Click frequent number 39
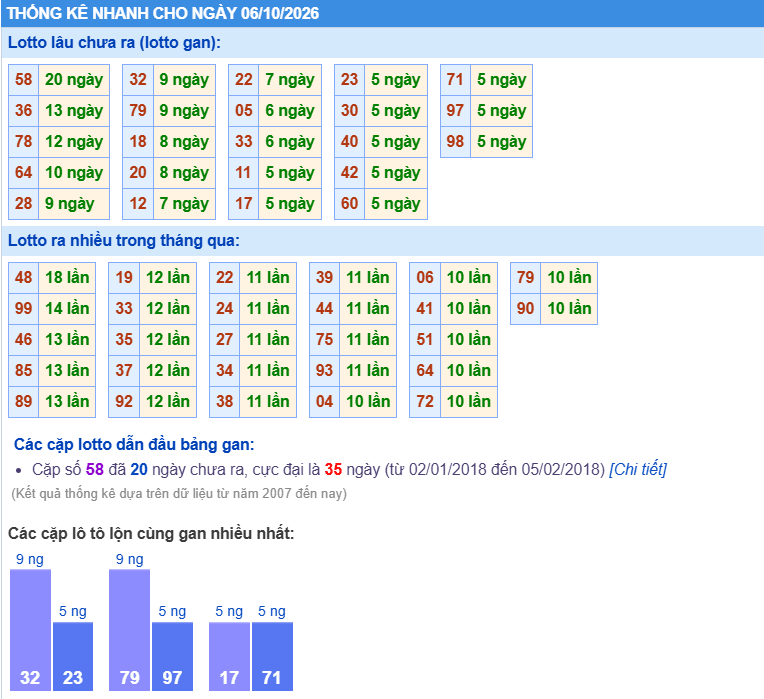Image resolution: width=764 pixels, height=699 pixels. (x=325, y=278)
